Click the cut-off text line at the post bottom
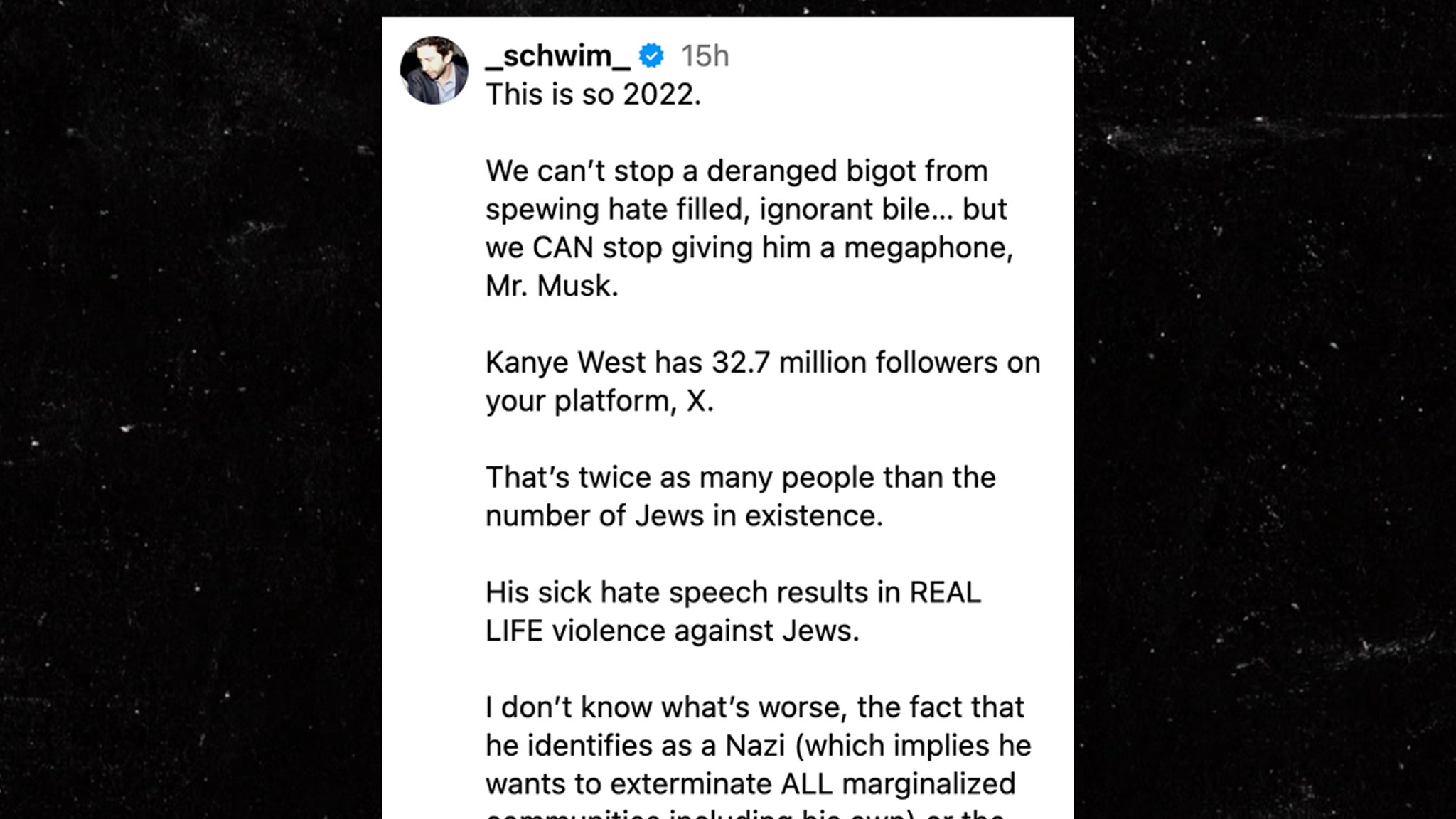Image resolution: width=1456 pixels, height=819 pixels. [744, 814]
